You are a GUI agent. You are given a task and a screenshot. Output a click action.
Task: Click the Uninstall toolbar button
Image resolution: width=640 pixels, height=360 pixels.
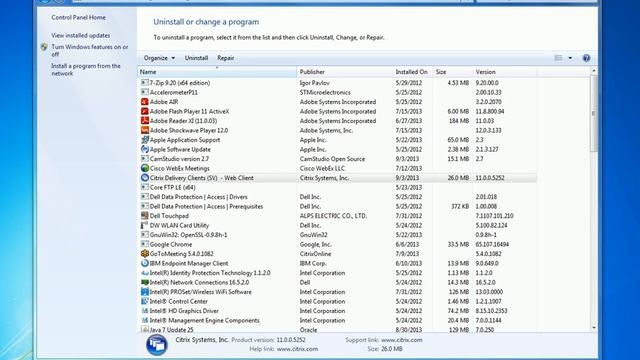click(196, 58)
